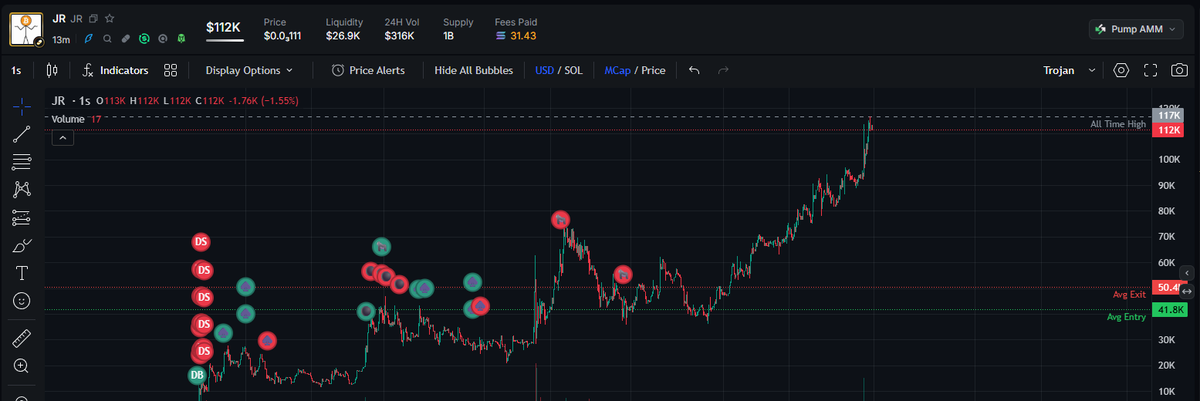Click the Volume 17 indicator label
This screenshot has height=401, width=1200.
point(77,119)
